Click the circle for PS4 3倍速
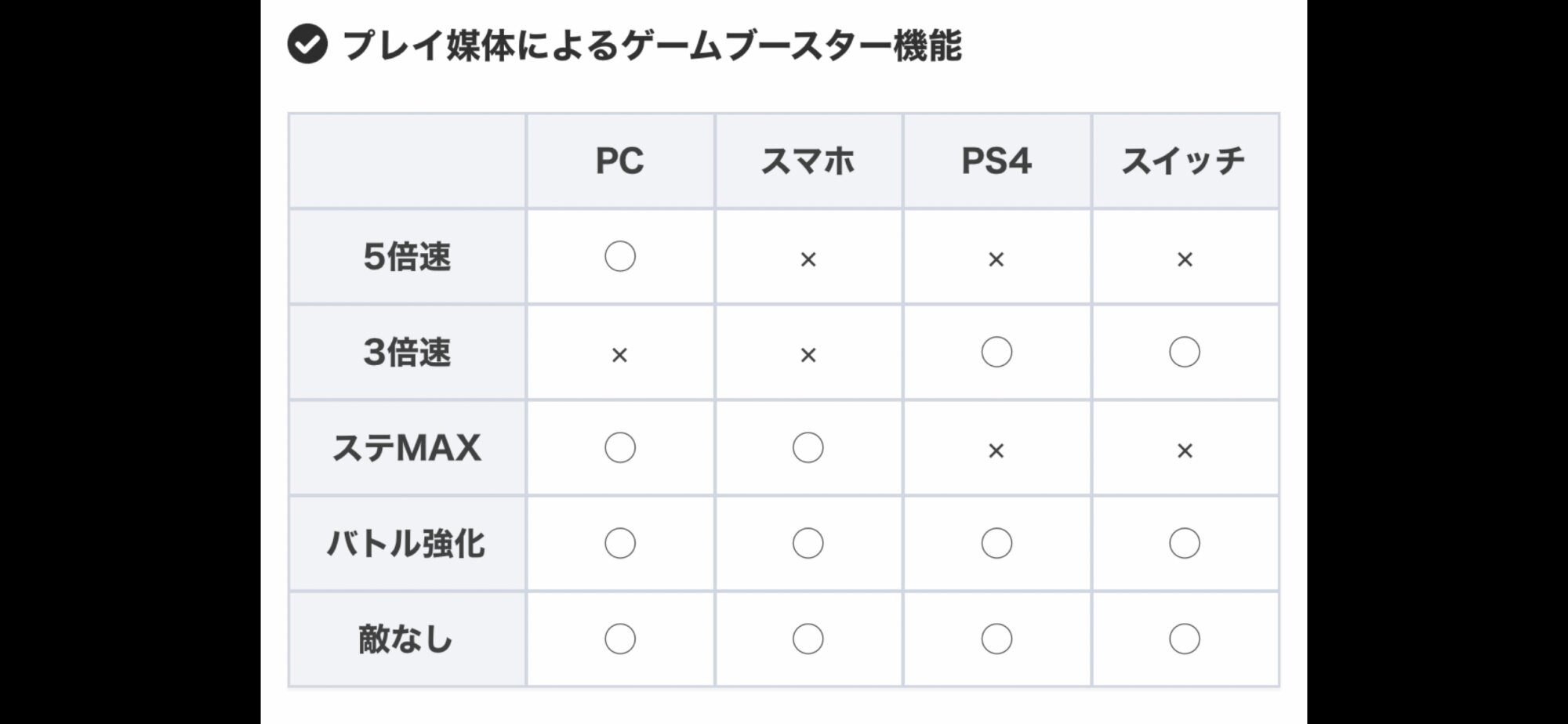The width and height of the screenshot is (1568, 724). (x=996, y=353)
